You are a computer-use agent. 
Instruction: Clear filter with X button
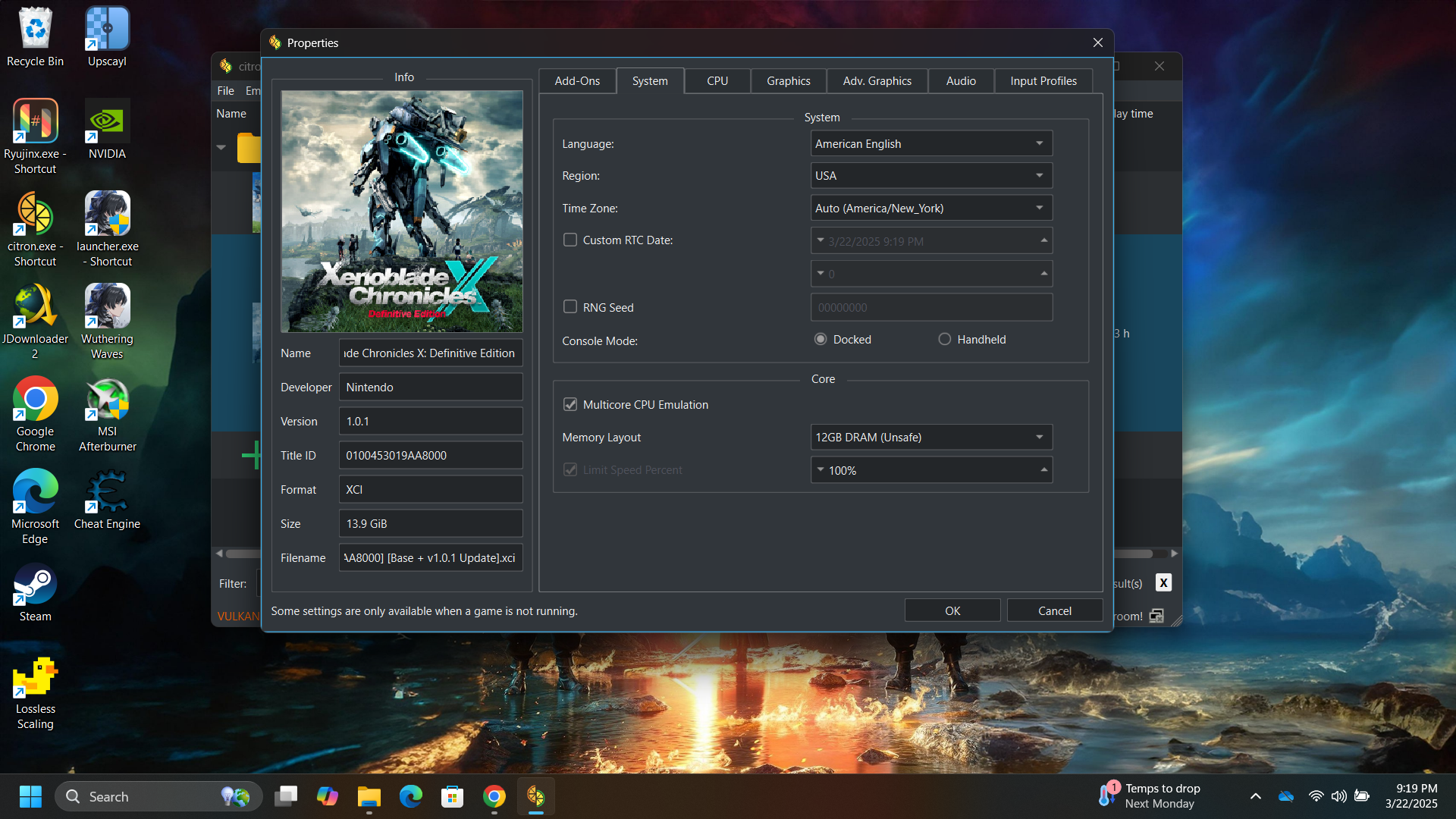(1163, 582)
